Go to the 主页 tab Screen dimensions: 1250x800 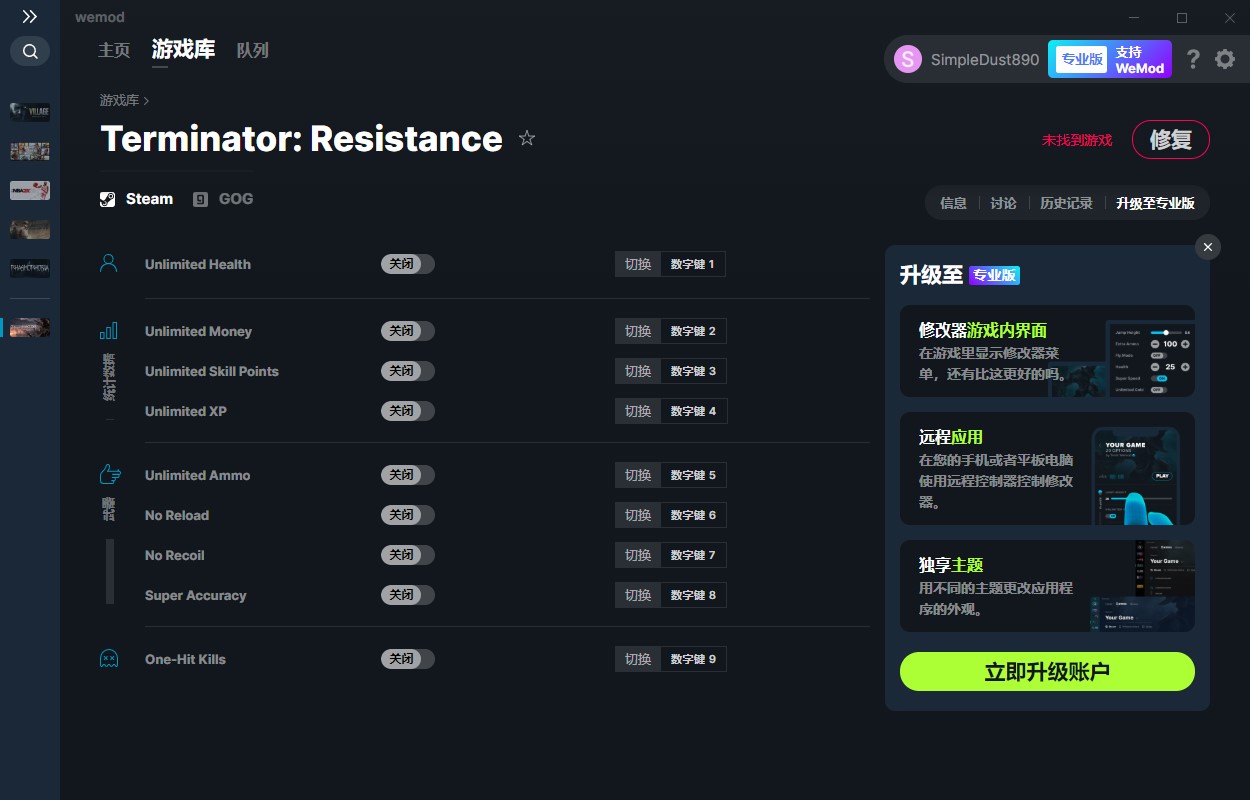(x=114, y=50)
